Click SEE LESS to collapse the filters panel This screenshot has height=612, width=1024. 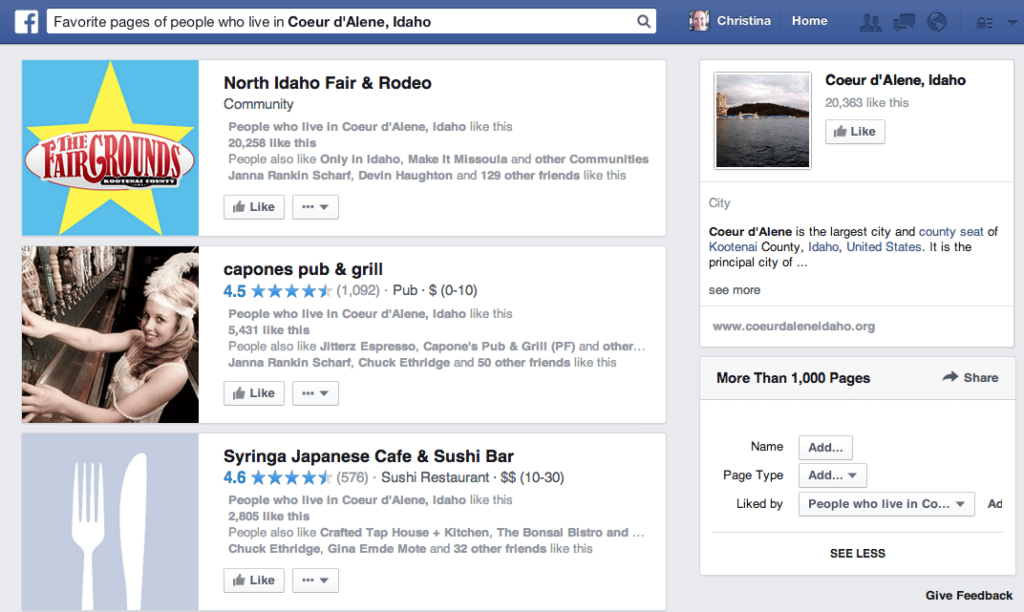[x=857, y=553]
